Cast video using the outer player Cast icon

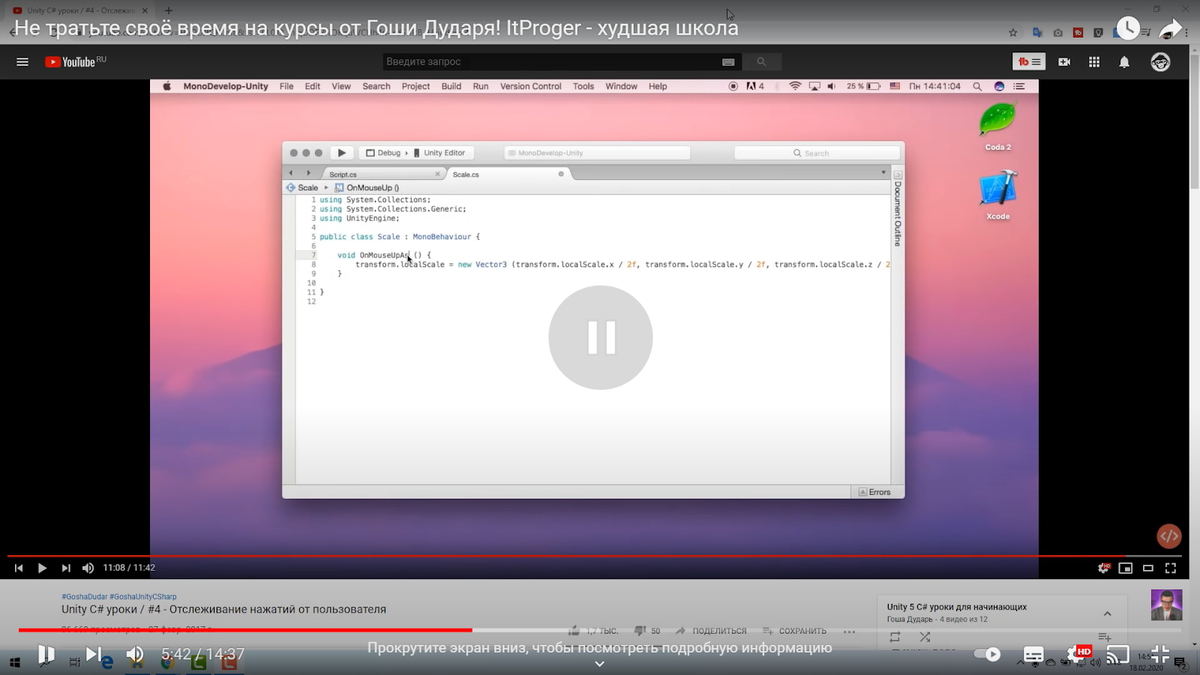(1118, 655)
